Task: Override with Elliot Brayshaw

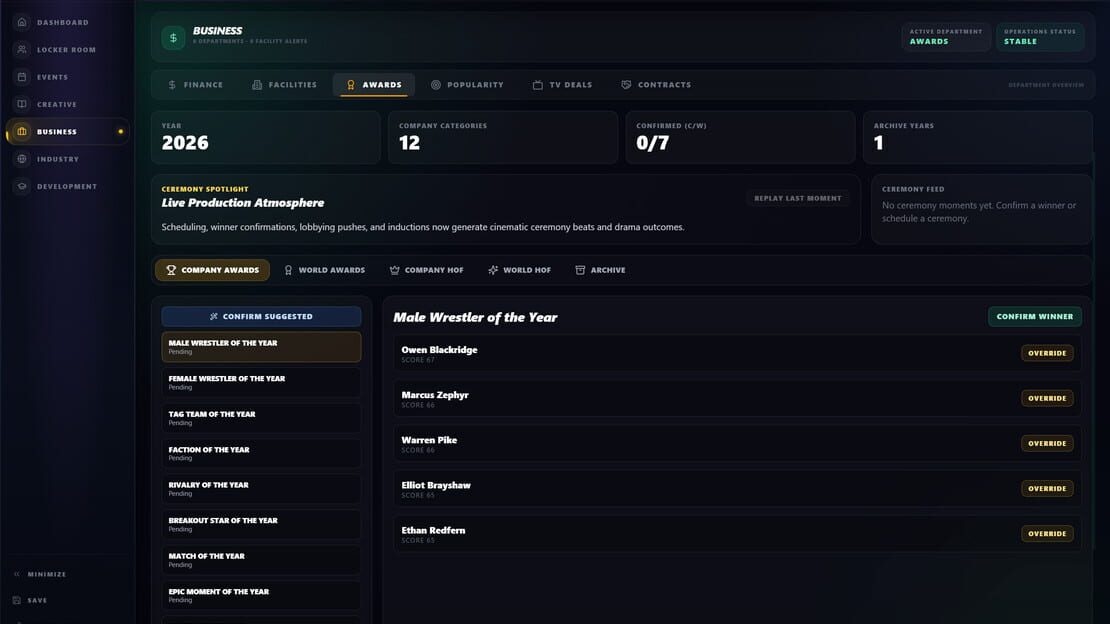Action: 1047,489
